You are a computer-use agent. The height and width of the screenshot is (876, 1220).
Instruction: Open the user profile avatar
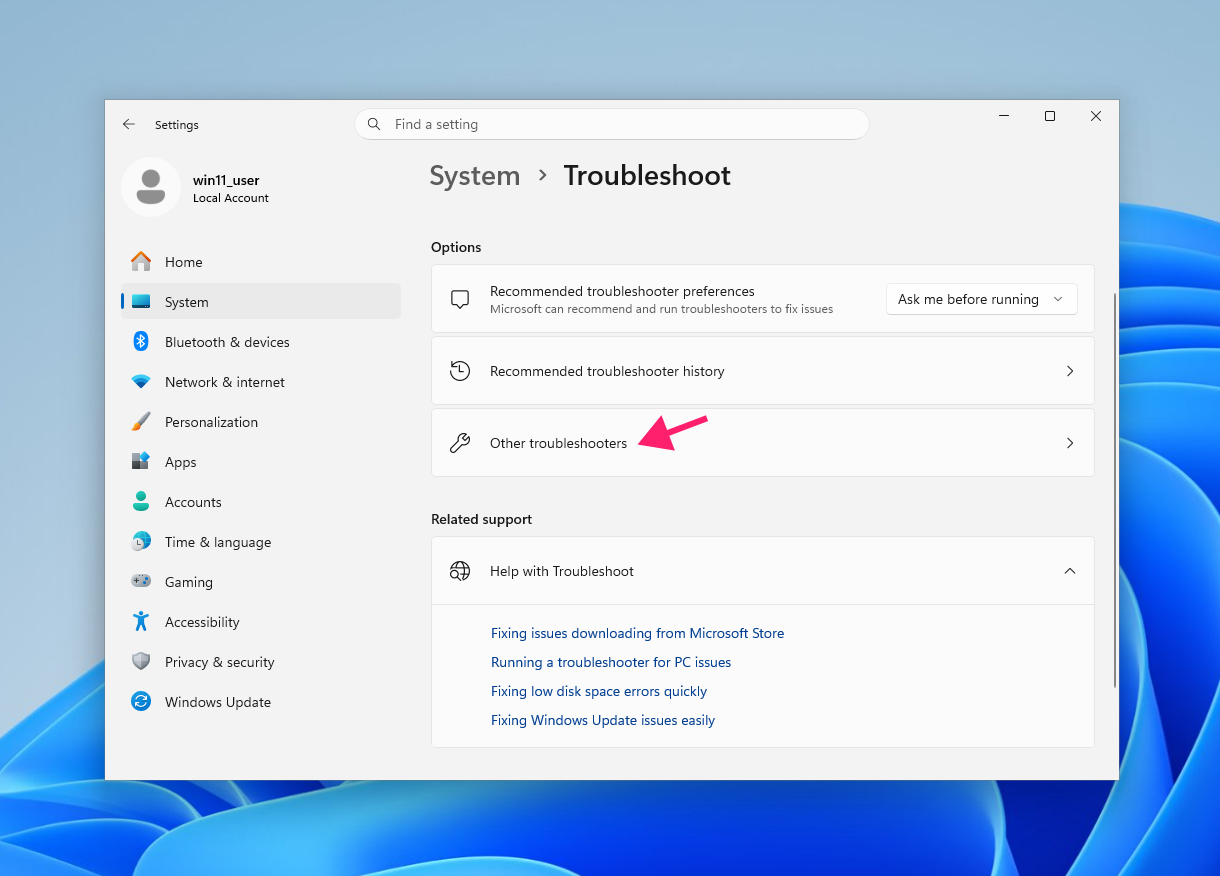151,187
